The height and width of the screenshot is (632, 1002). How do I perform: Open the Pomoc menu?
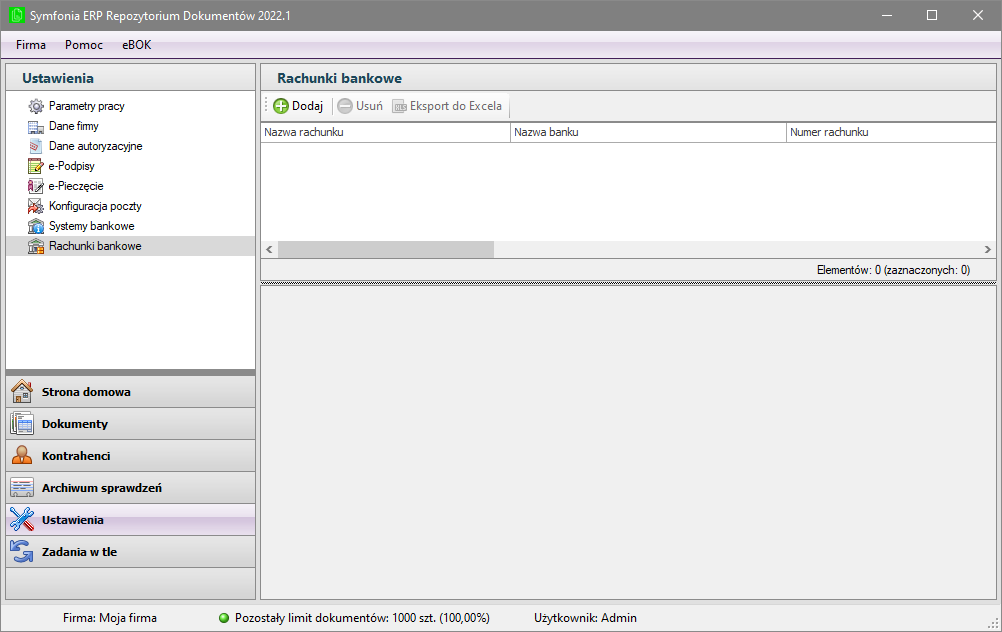[x=84, y=45]
